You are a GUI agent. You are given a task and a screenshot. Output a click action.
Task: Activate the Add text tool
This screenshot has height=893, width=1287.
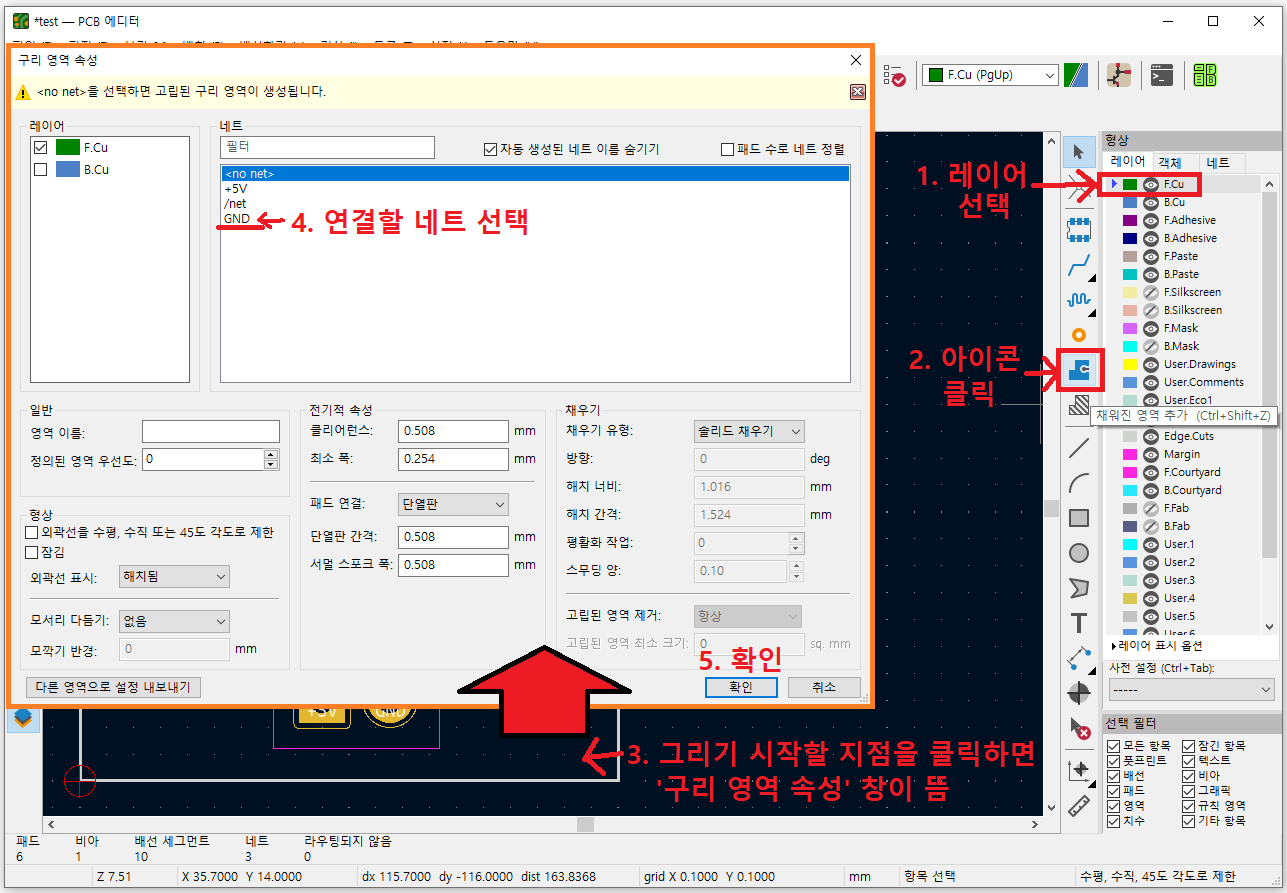(x=1078, y=623)
